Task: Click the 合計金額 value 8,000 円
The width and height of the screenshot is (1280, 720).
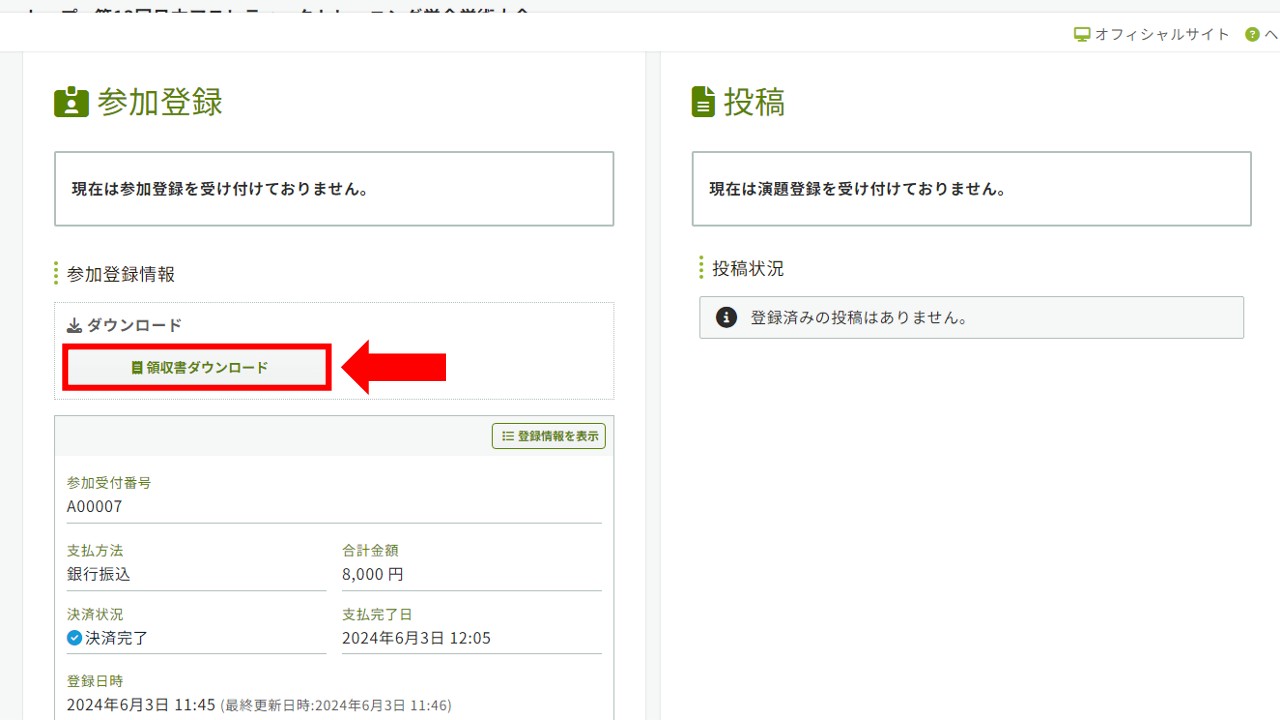Action: pos(373,574)
